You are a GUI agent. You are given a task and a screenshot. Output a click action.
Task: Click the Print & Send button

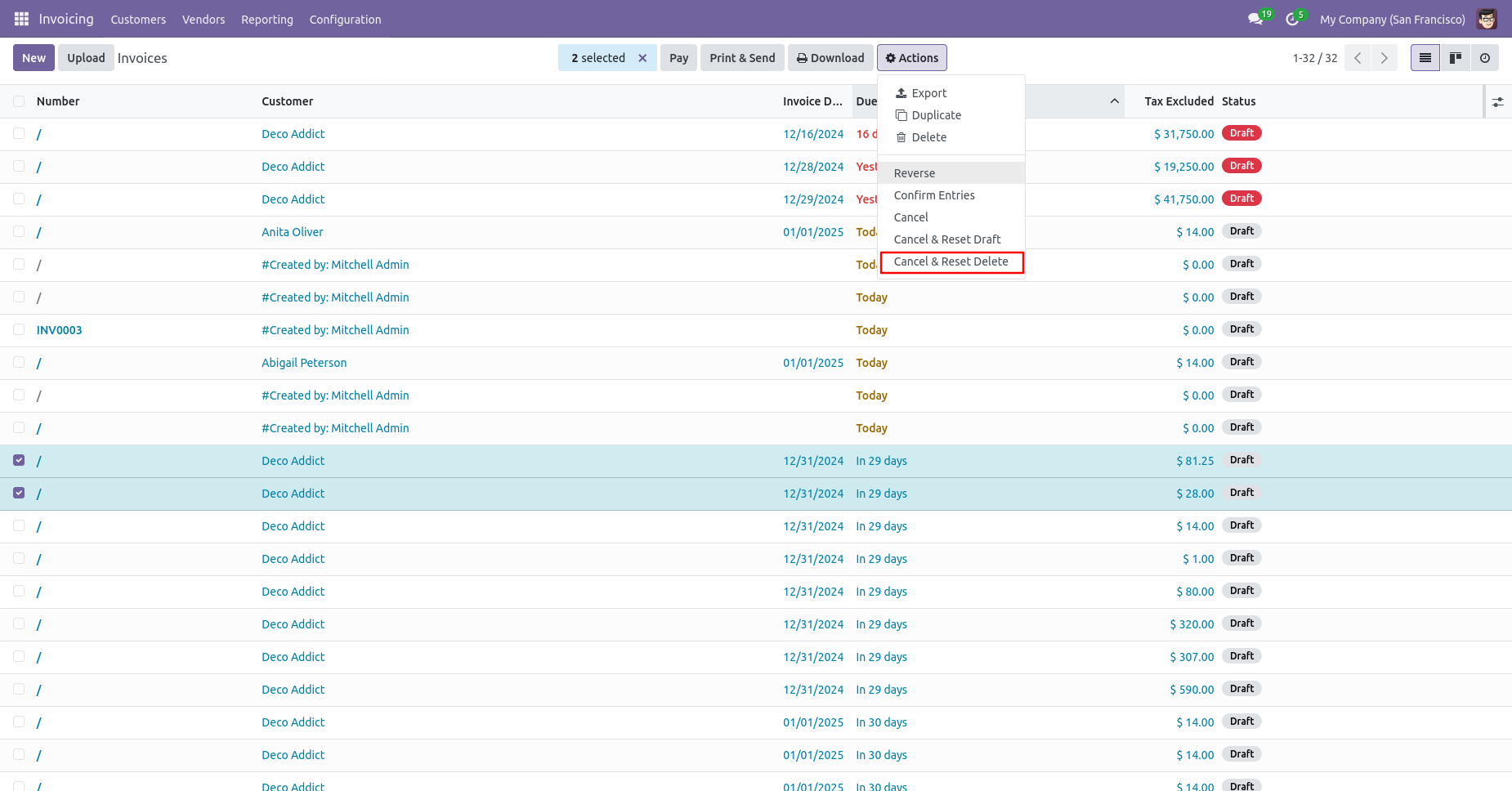(742, 58)
